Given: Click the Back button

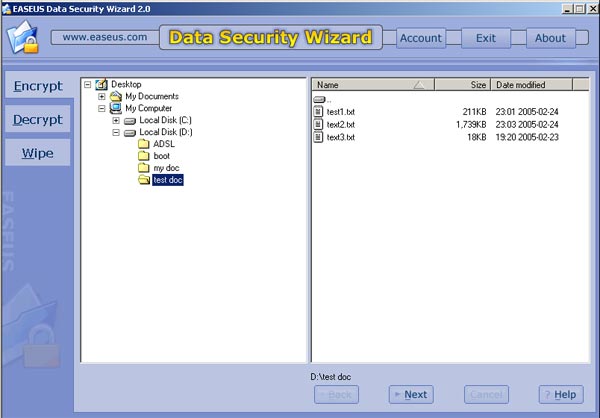Looking at the screenshot, I should coord(336,394).
